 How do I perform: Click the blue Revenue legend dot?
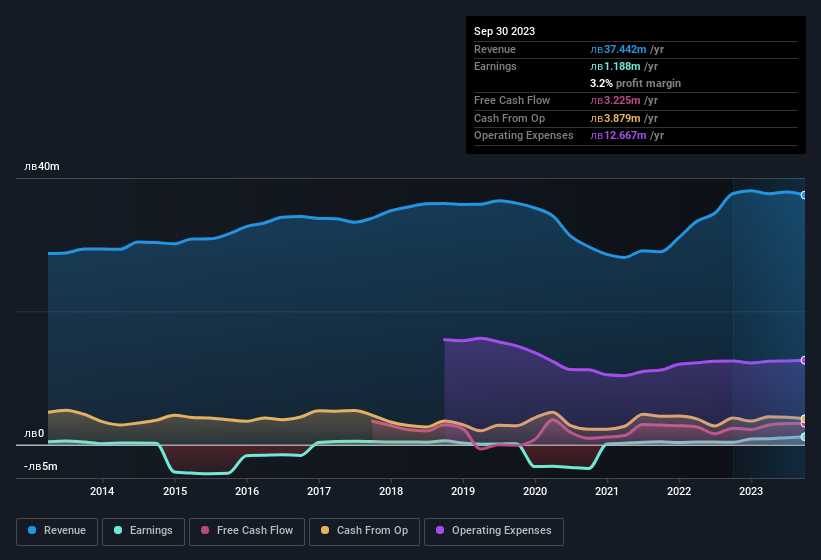coord(32,530)
